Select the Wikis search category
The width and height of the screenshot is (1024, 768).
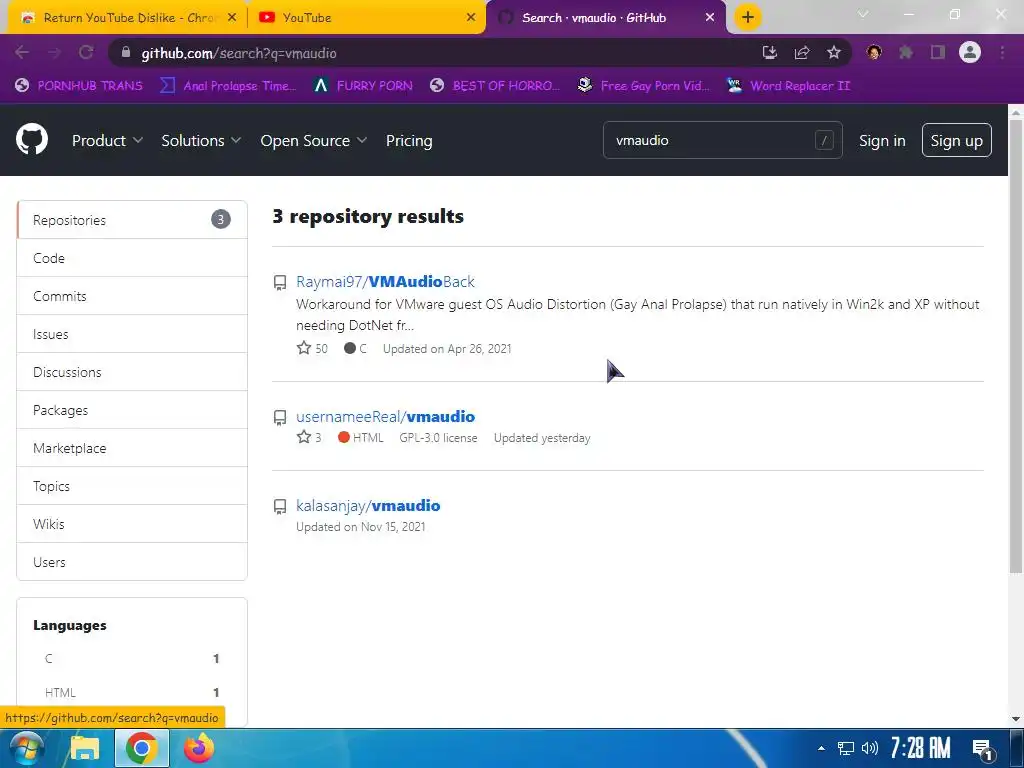[132, 523]
